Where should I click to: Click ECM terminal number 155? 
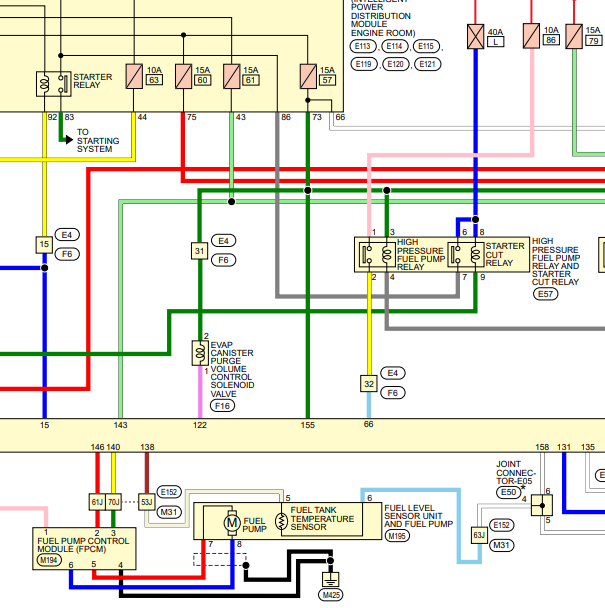(x=308, y=425)
